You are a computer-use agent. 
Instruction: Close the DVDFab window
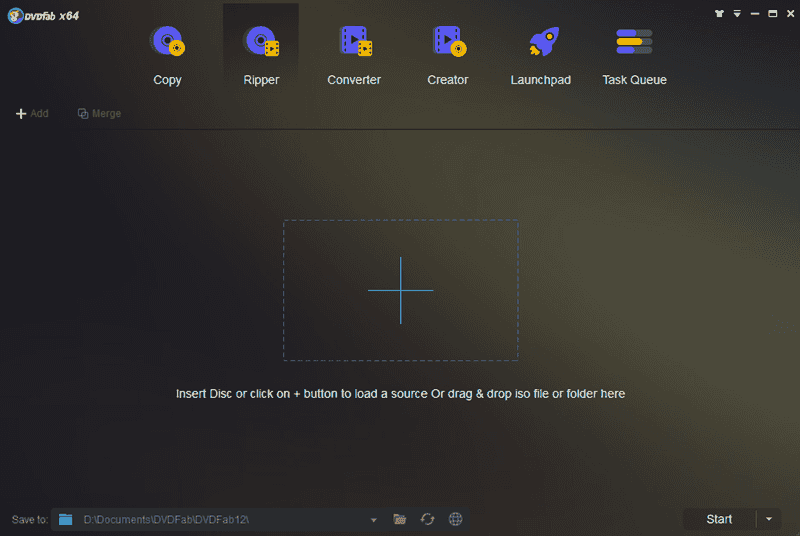pyautogui.click(x=790, y=14)
